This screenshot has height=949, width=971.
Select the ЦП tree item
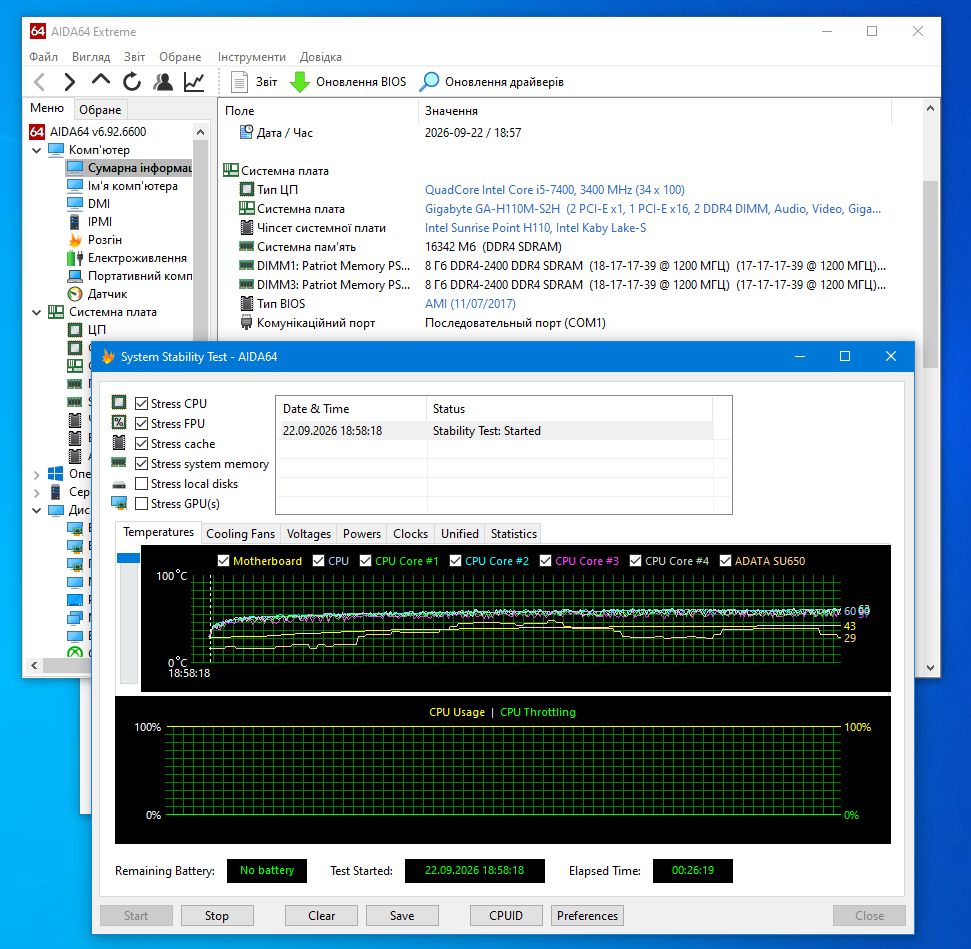[97, 330]
